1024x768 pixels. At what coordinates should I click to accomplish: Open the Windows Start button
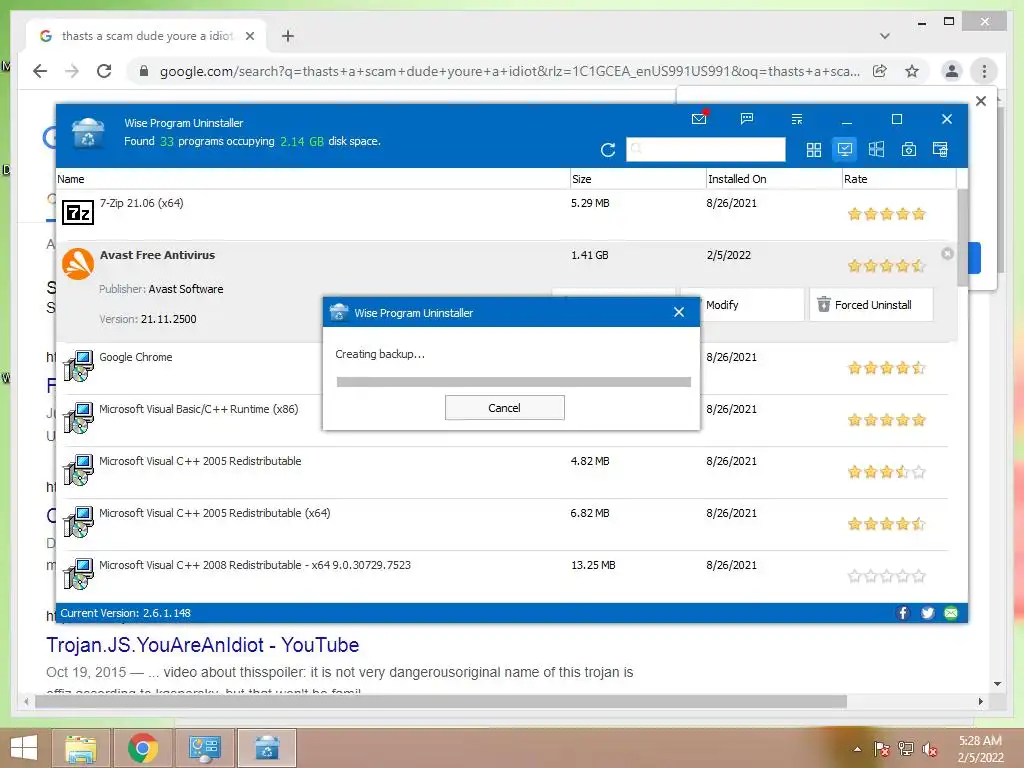click(24, 747)
